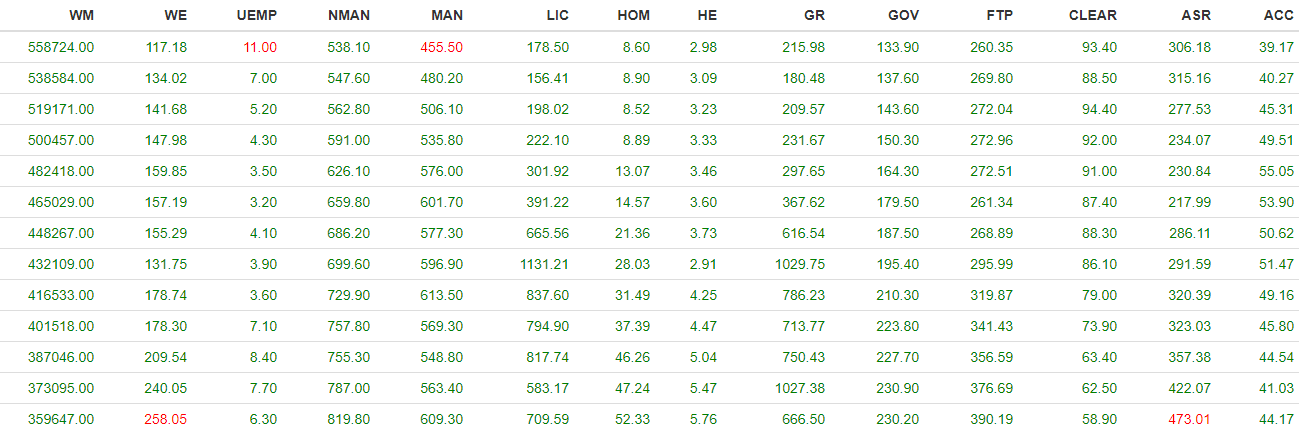Sort by the WM column header

point(82,16)
